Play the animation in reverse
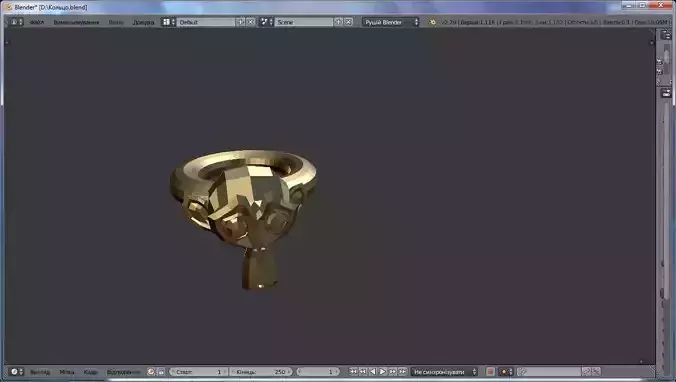The image size is (676, 382). coord(373,372)
